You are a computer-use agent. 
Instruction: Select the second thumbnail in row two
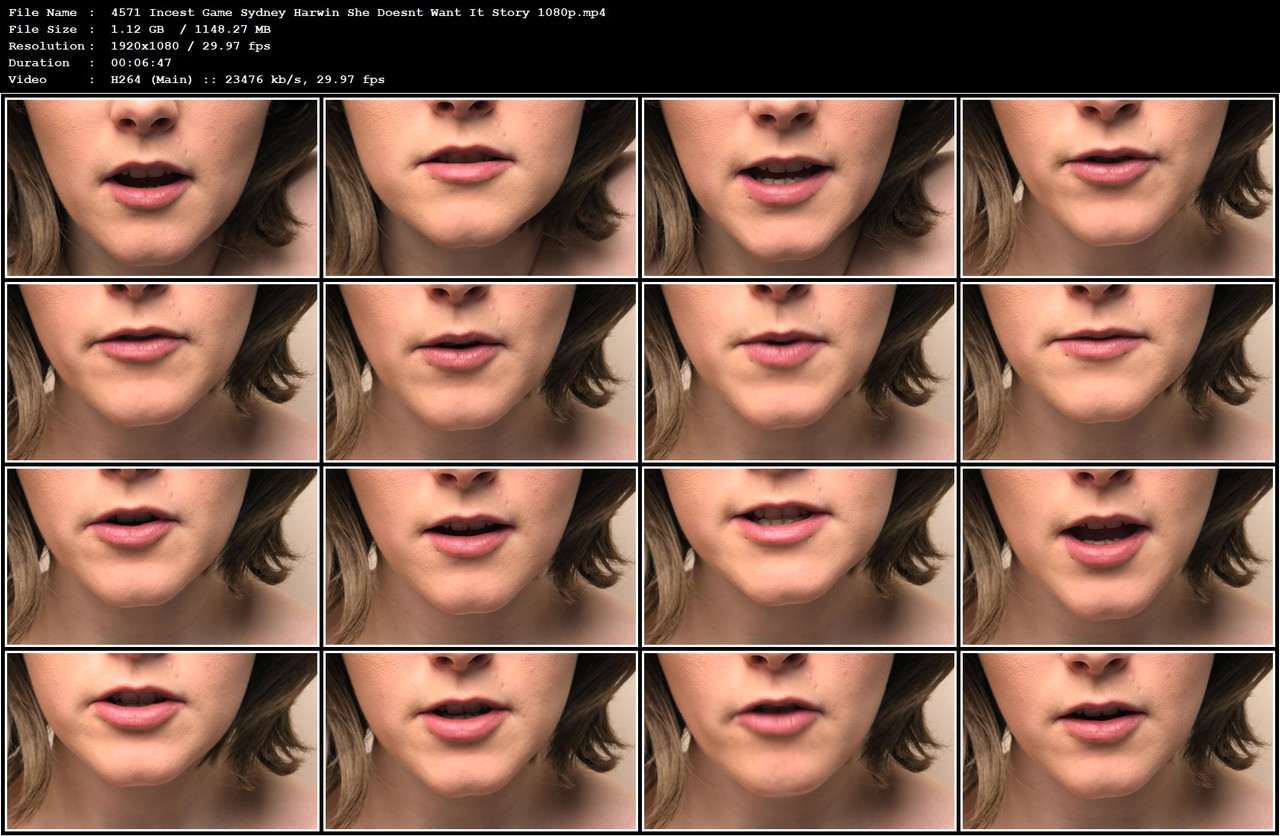[481, 372]
